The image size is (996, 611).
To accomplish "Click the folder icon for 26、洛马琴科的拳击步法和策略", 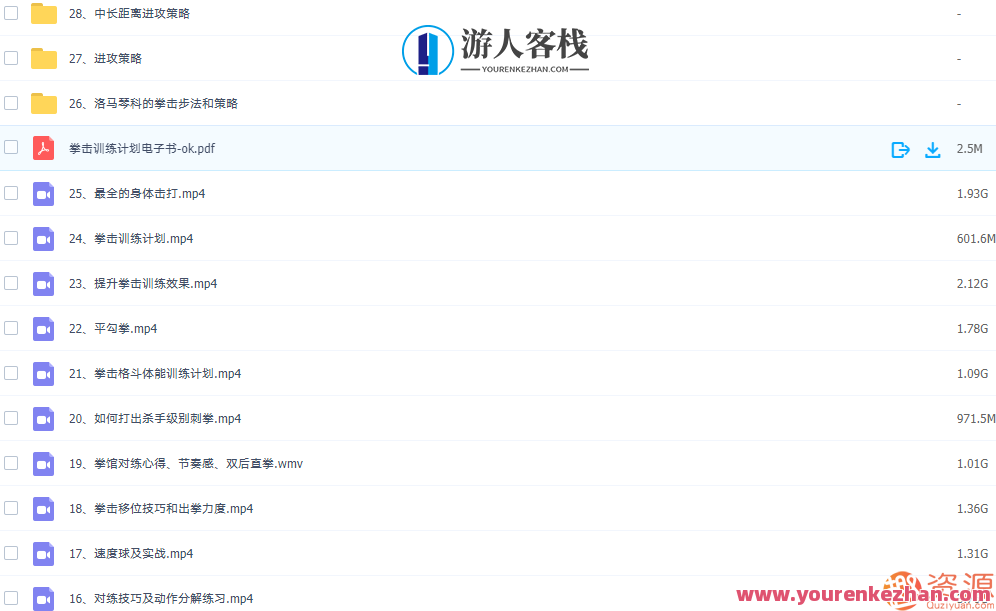I will pos(43,103).
